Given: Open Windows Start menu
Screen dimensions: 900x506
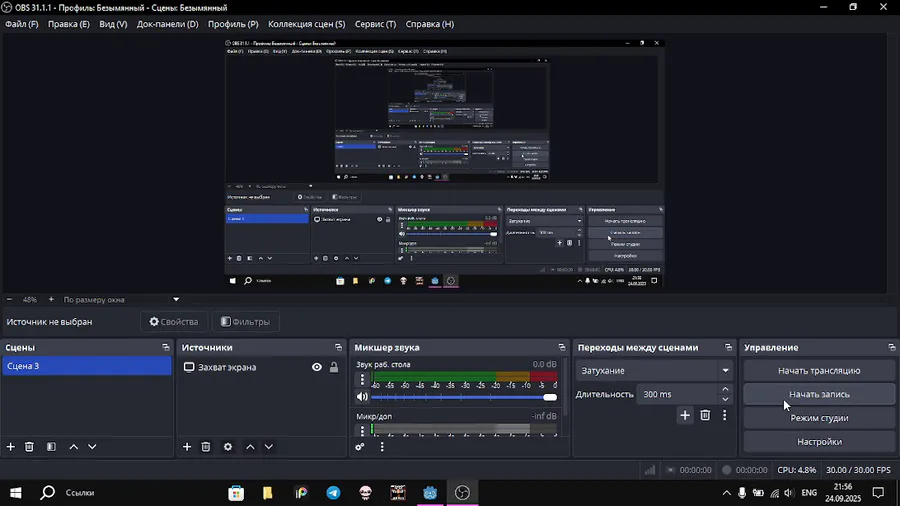Looking at the screenshot, I should 15,493.
